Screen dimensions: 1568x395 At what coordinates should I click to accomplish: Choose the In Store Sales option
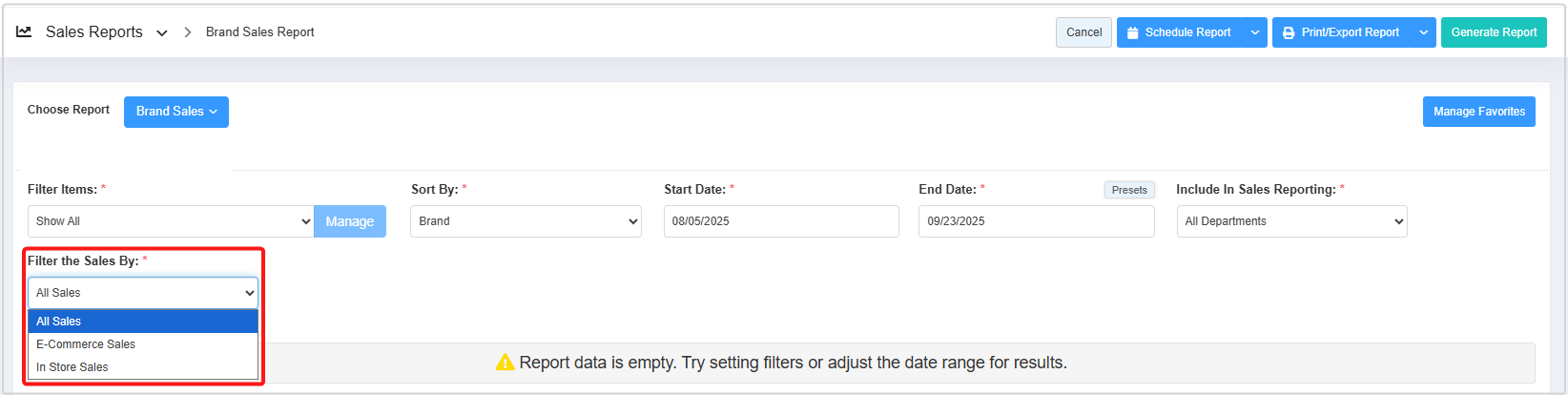point(143,367)
